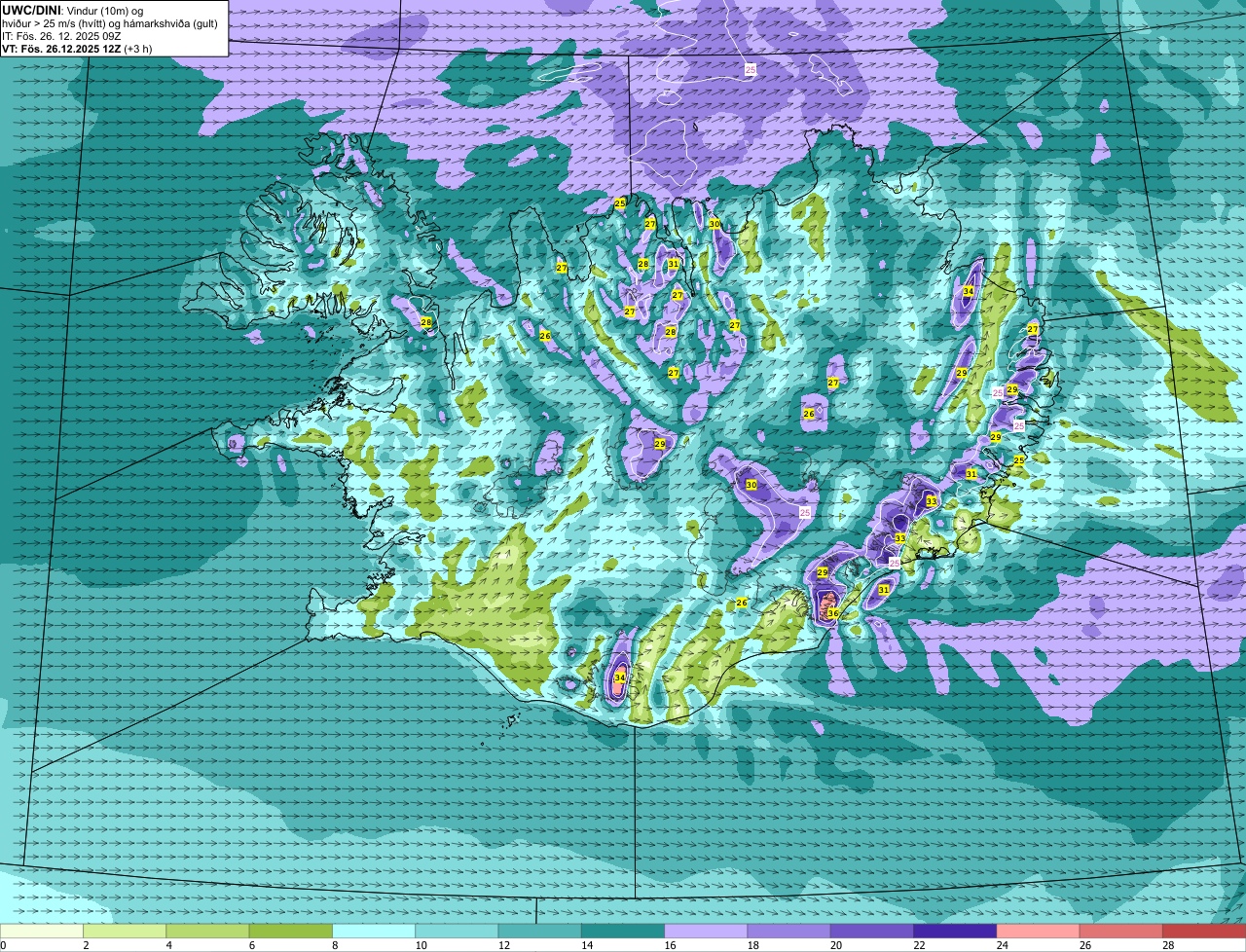Click the 10–12 m/s light teal legend swatch
Screen dimensions: 1246x952
point(457,931)
